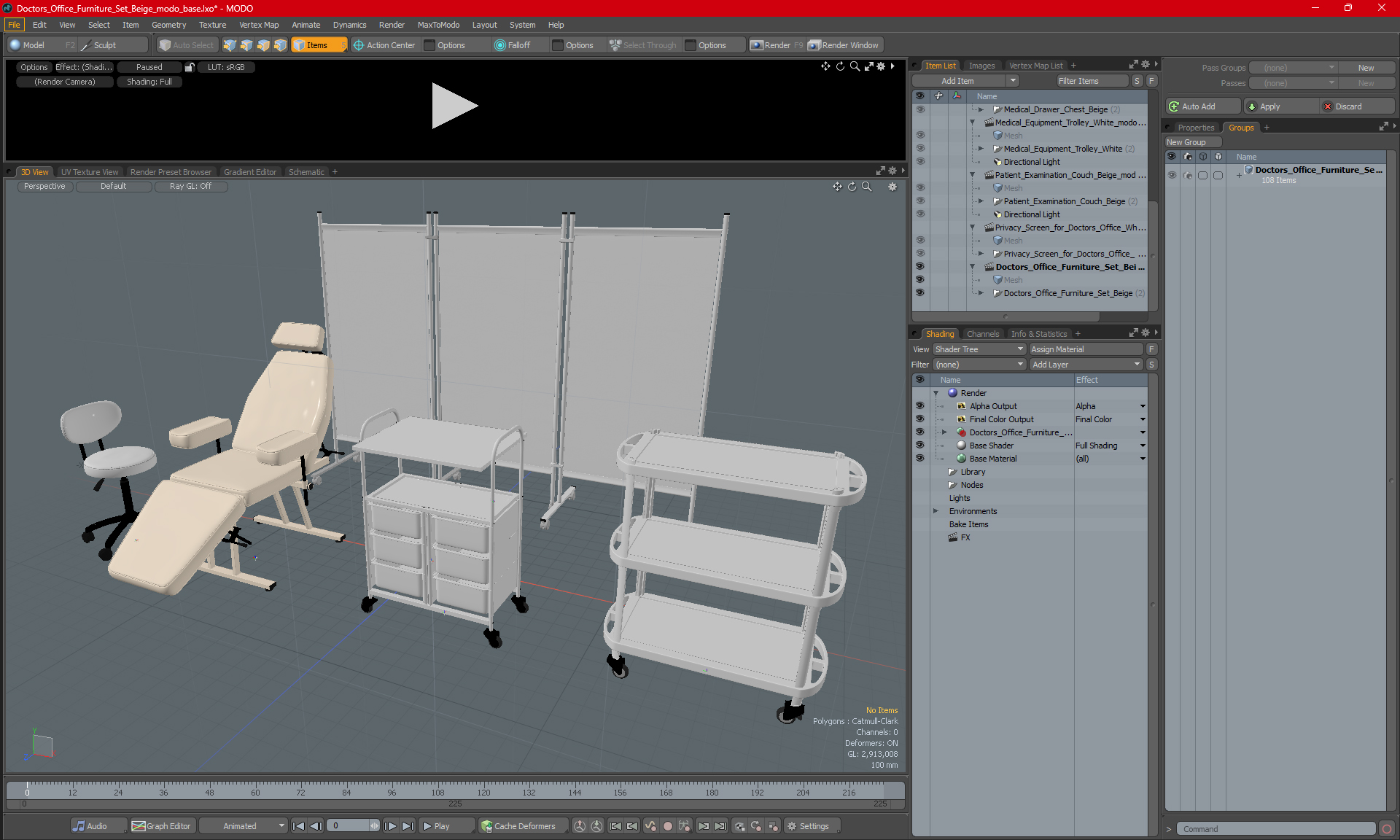
Task: Expand Medical_Drawer_Chest_Beige tree item
Action: click(x=981, y=109)
